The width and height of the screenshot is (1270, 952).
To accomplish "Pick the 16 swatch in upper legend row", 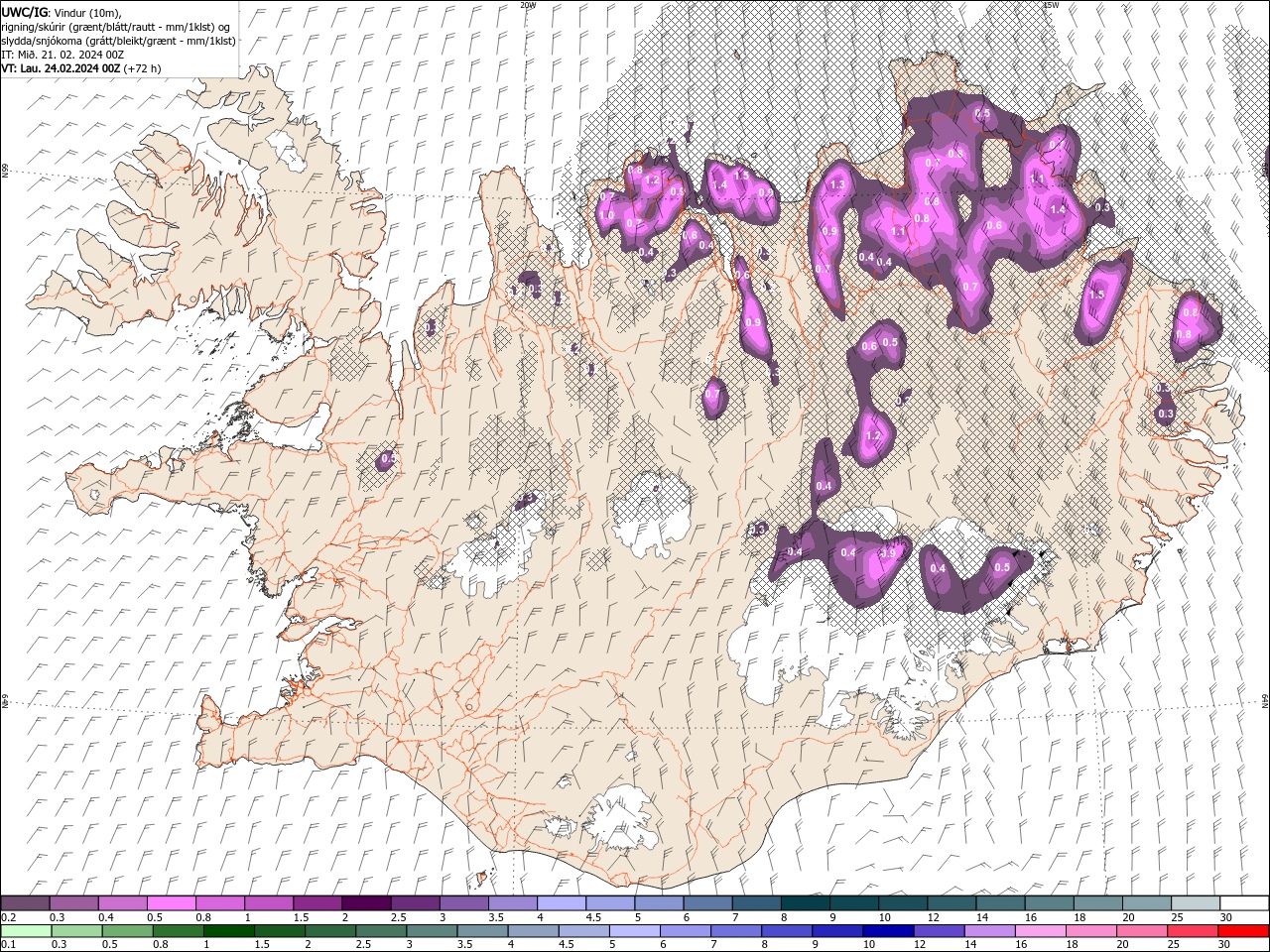I will (1049, 903).
